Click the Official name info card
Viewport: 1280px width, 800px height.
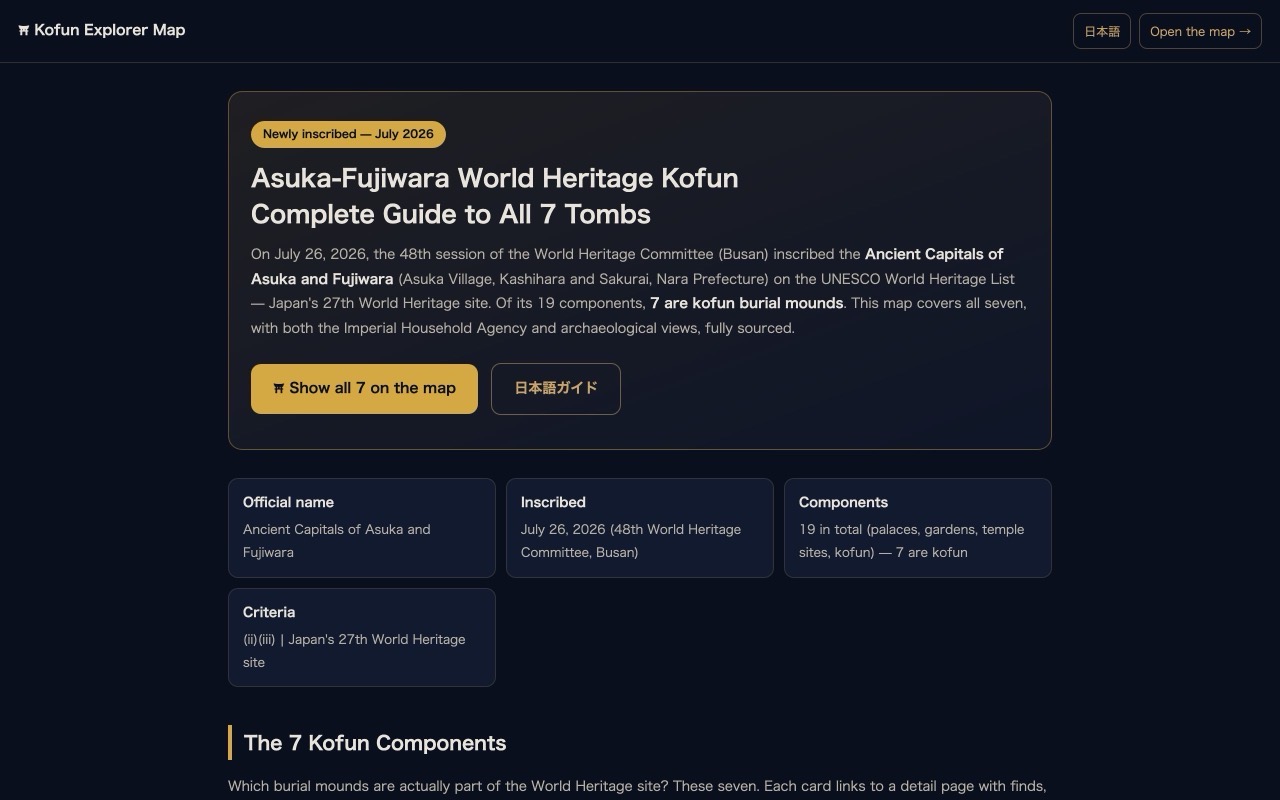pyautogui.click(x=362, y=528)
